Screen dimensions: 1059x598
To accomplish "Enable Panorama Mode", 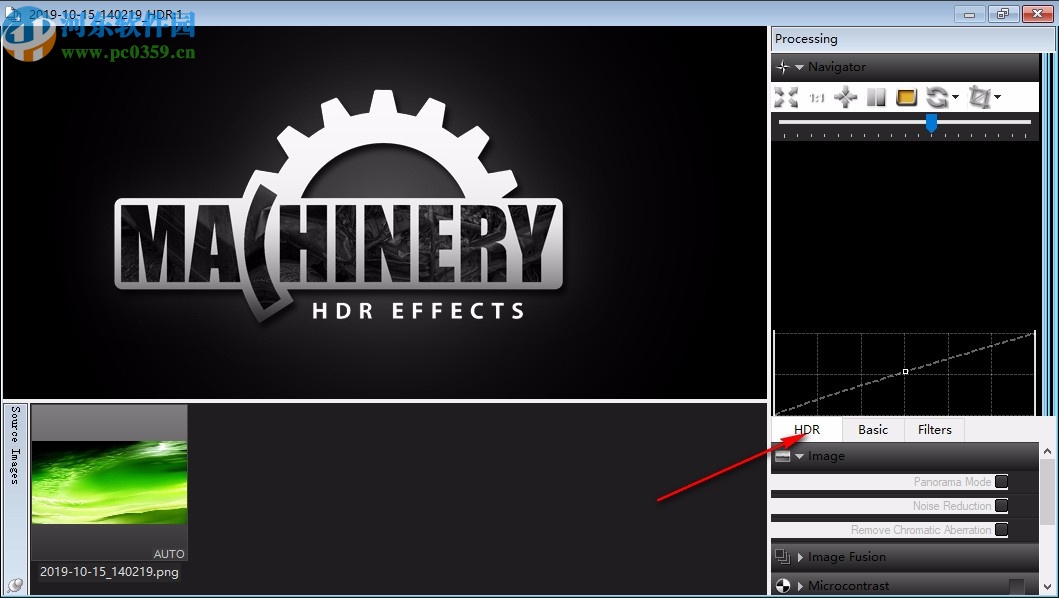I will pyautogui.click(x=1000, y=481).
